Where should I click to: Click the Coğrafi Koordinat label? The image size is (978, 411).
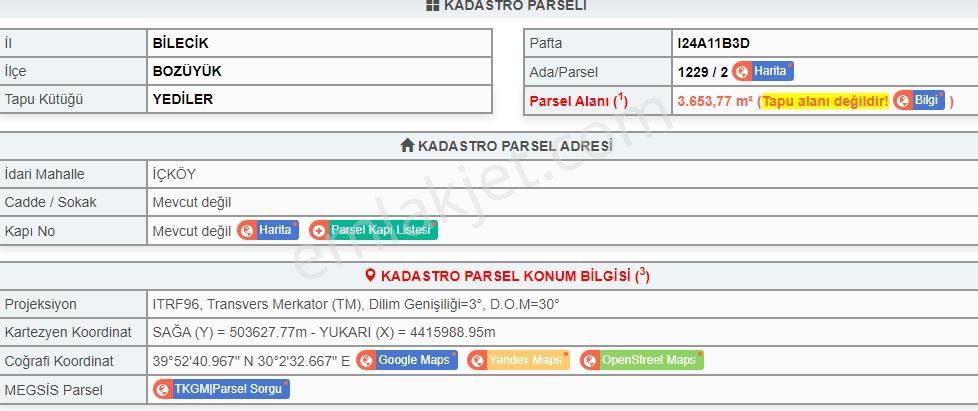coord(59,361)
